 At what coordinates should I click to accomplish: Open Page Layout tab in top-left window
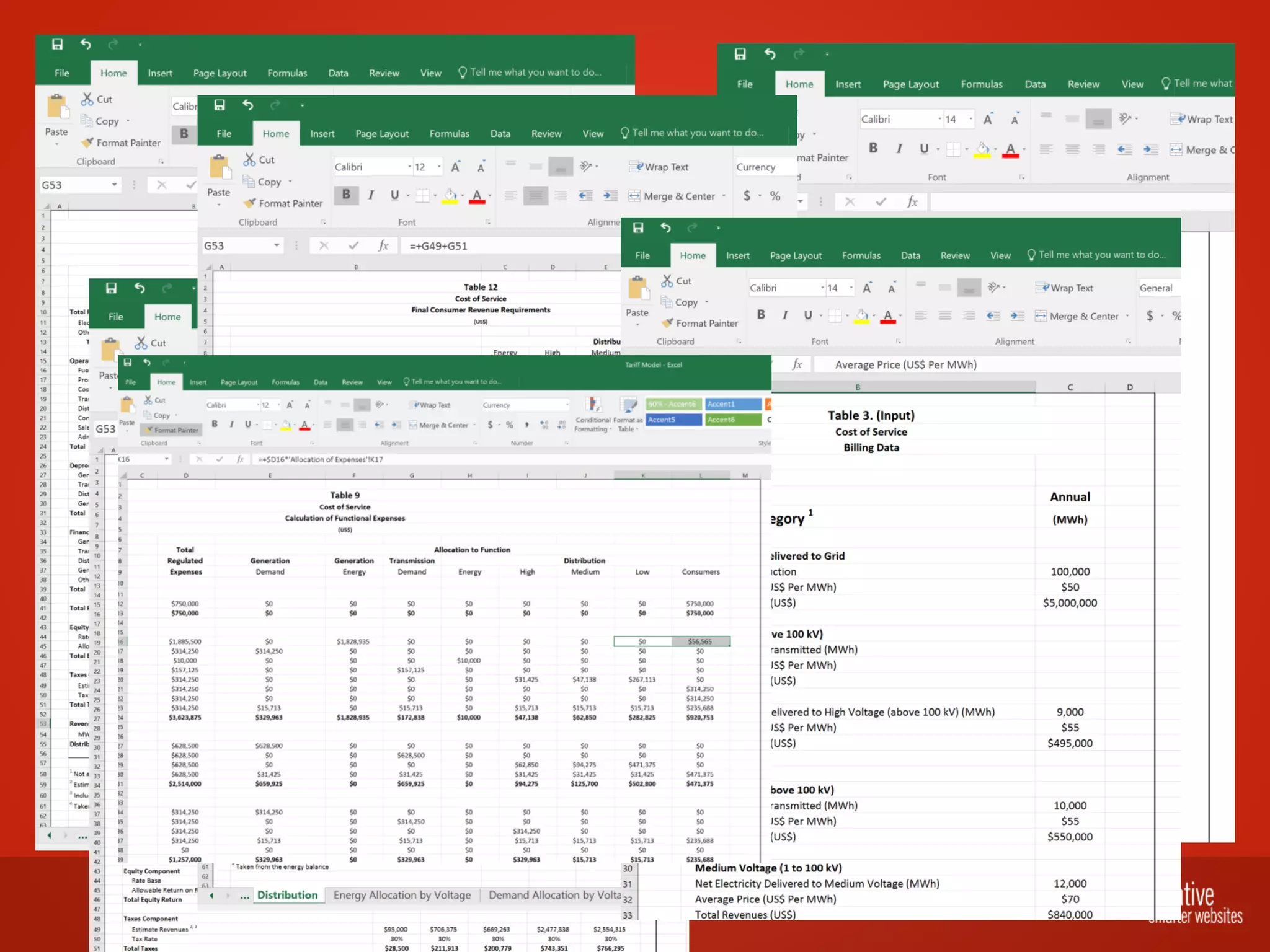[x=220, y=73]
